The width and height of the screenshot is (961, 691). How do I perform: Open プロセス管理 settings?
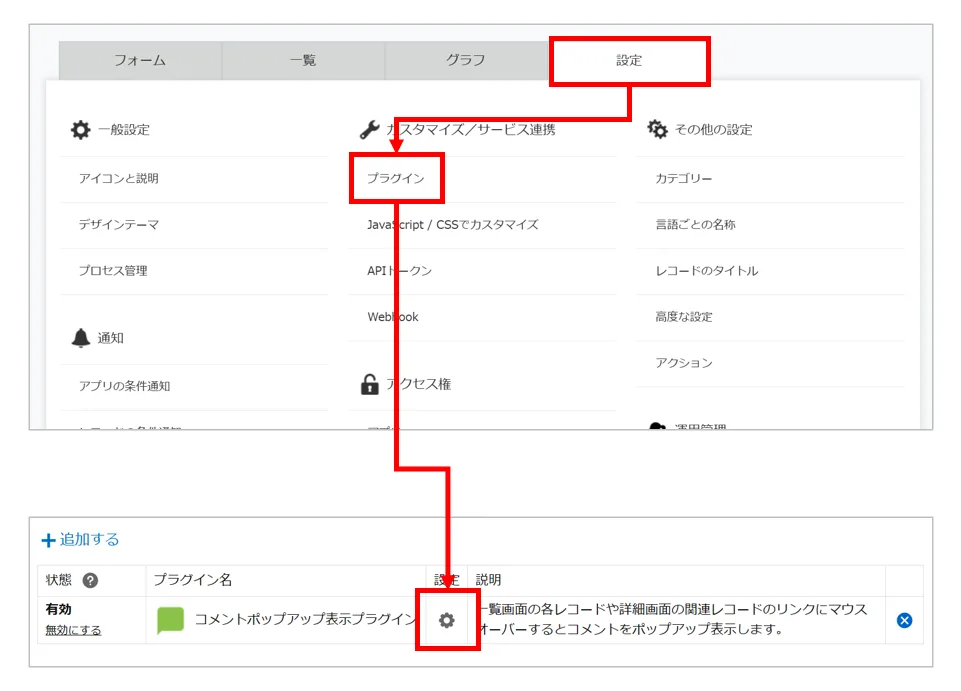click(x=113, y=270)
